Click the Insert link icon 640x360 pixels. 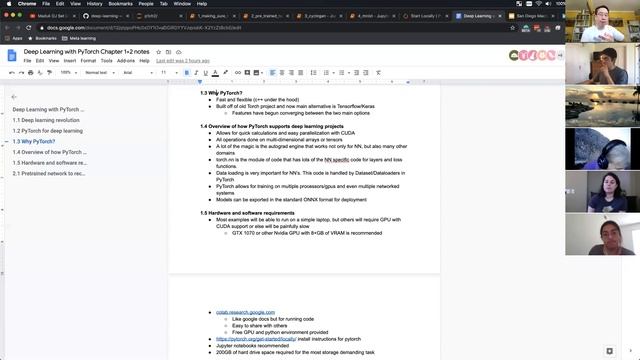coord(238,73)
